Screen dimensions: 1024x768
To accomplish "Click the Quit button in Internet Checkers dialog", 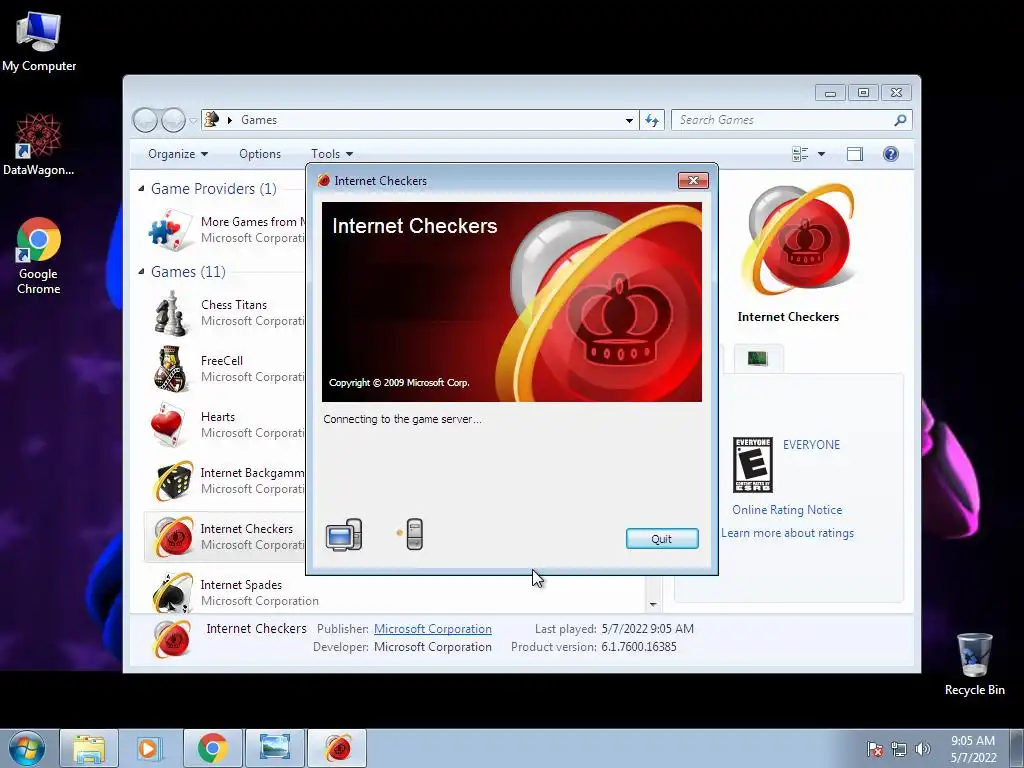I will pos(662,539).
